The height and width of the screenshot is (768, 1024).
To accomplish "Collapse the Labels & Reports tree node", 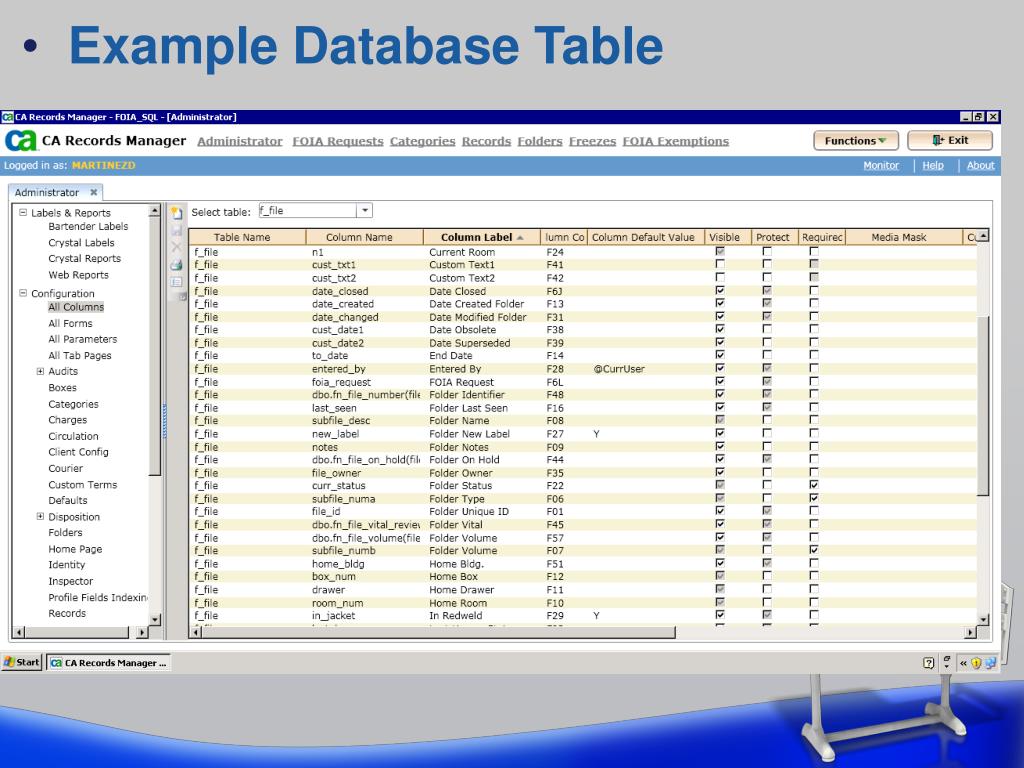I will (24, 212).
